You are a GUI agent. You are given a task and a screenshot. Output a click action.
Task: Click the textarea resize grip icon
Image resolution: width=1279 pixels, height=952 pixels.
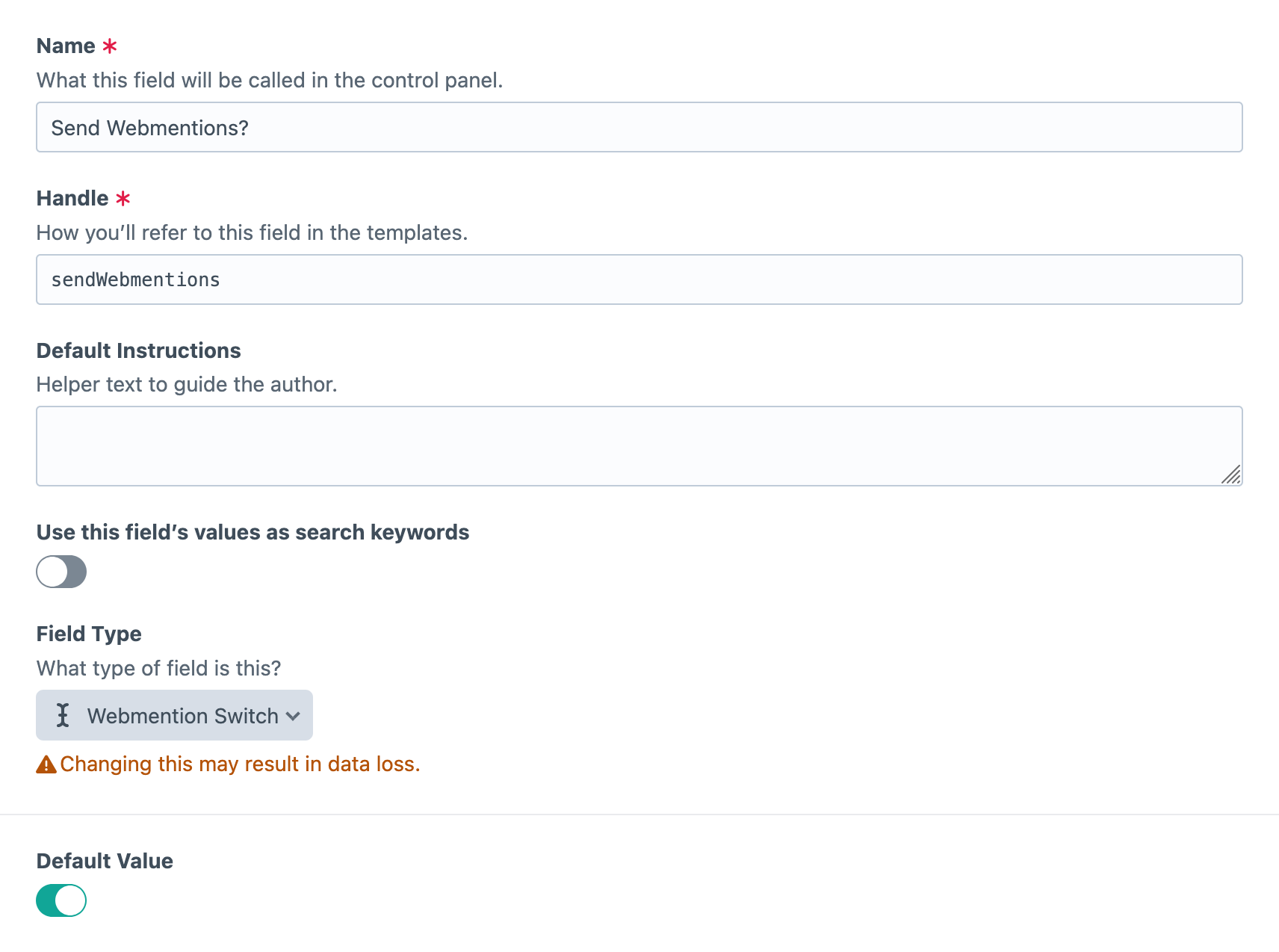click(1230, 475)
